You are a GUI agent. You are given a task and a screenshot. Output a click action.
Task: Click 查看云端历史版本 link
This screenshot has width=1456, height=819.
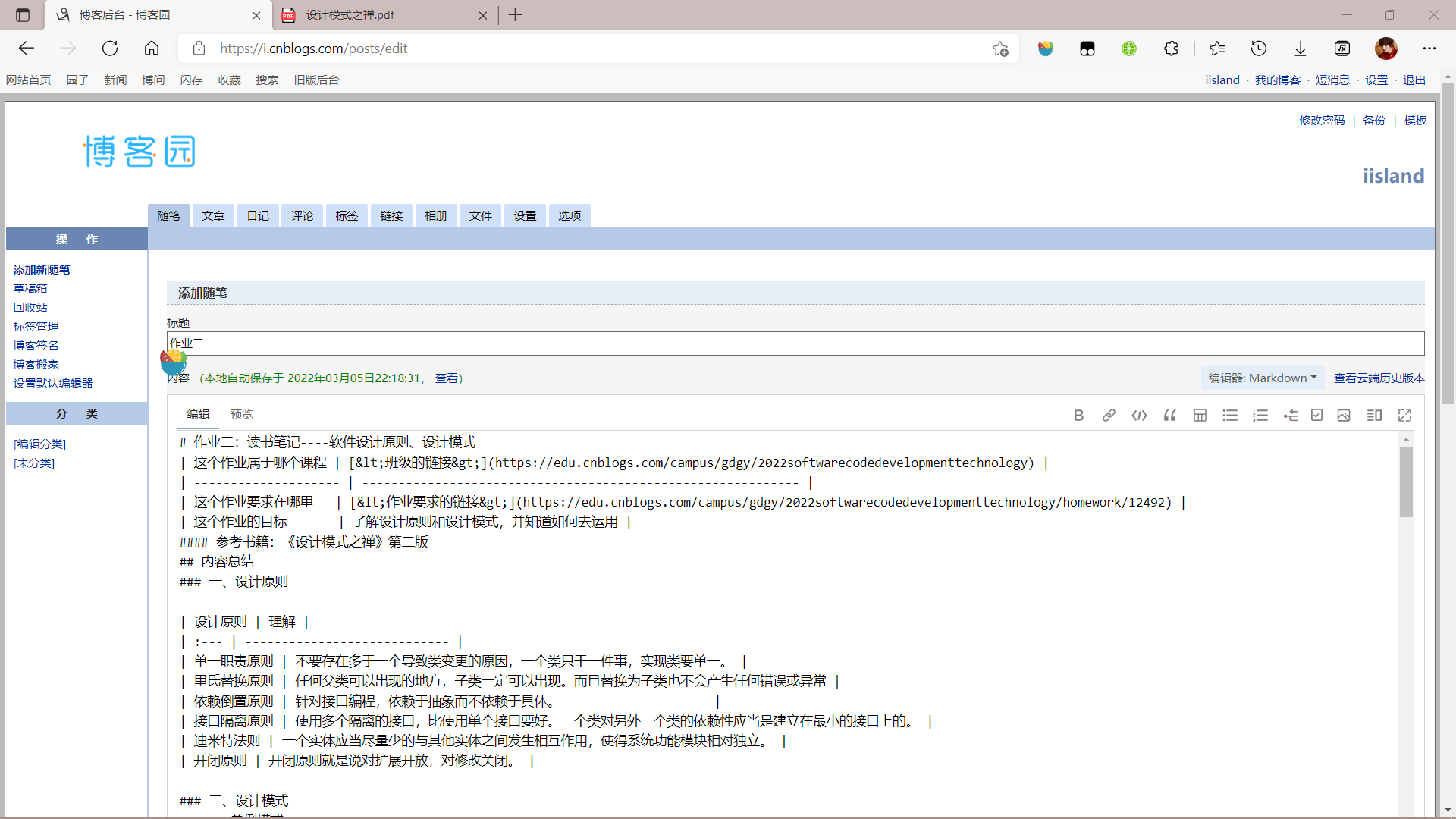pyautogui.click(x=1379, y=378)
